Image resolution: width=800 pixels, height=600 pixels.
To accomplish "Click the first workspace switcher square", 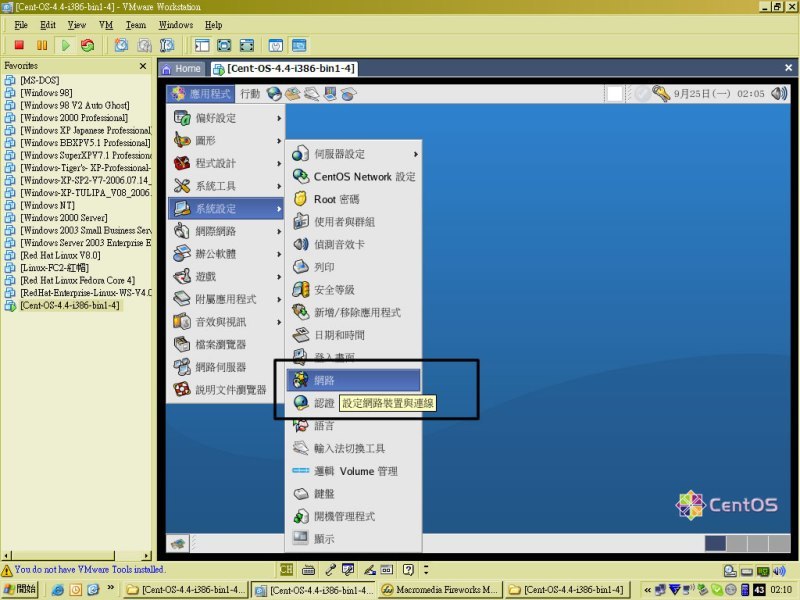I will (x=715, y=543).
